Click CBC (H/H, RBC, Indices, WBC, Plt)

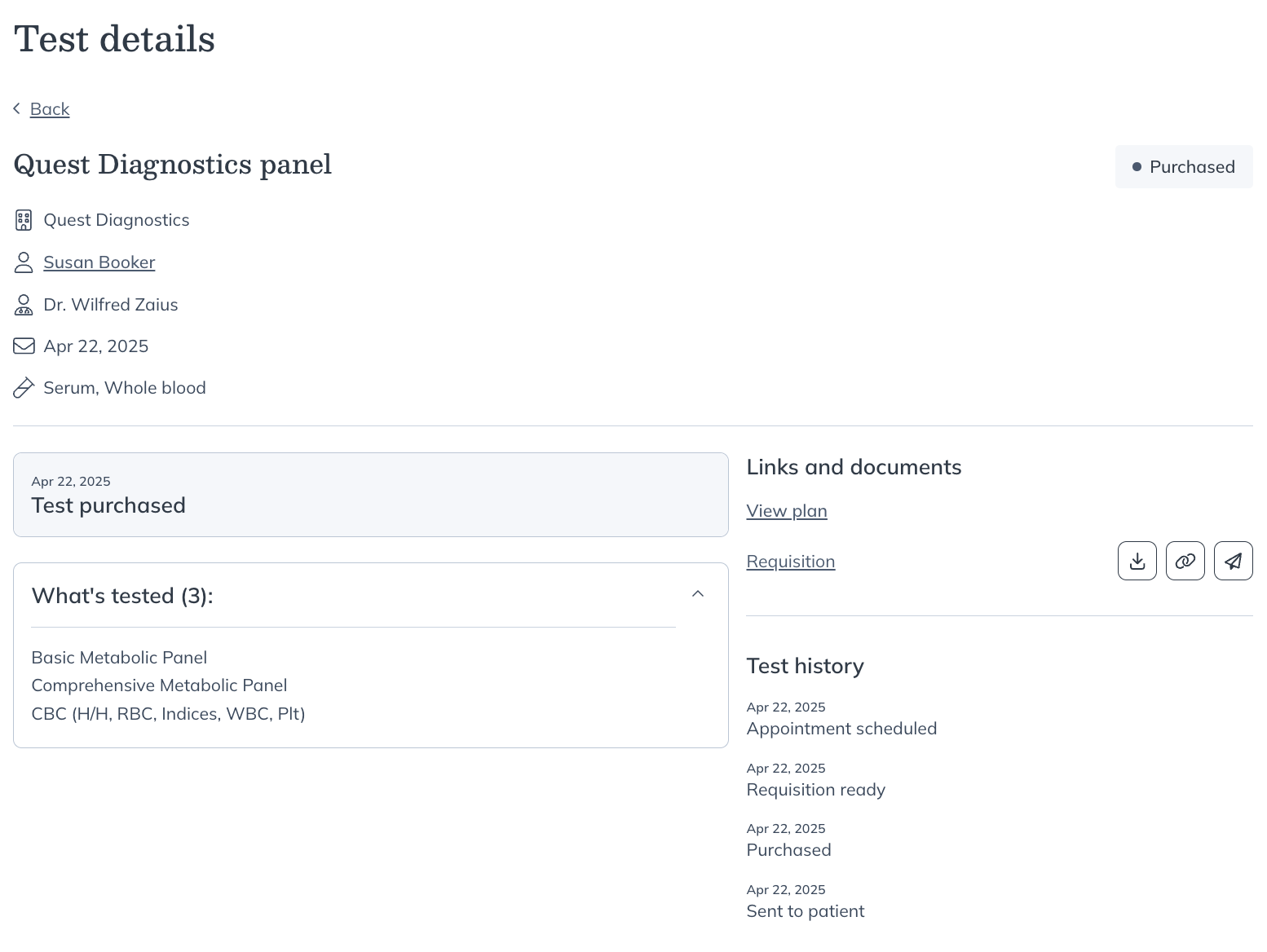coord(168,713)
